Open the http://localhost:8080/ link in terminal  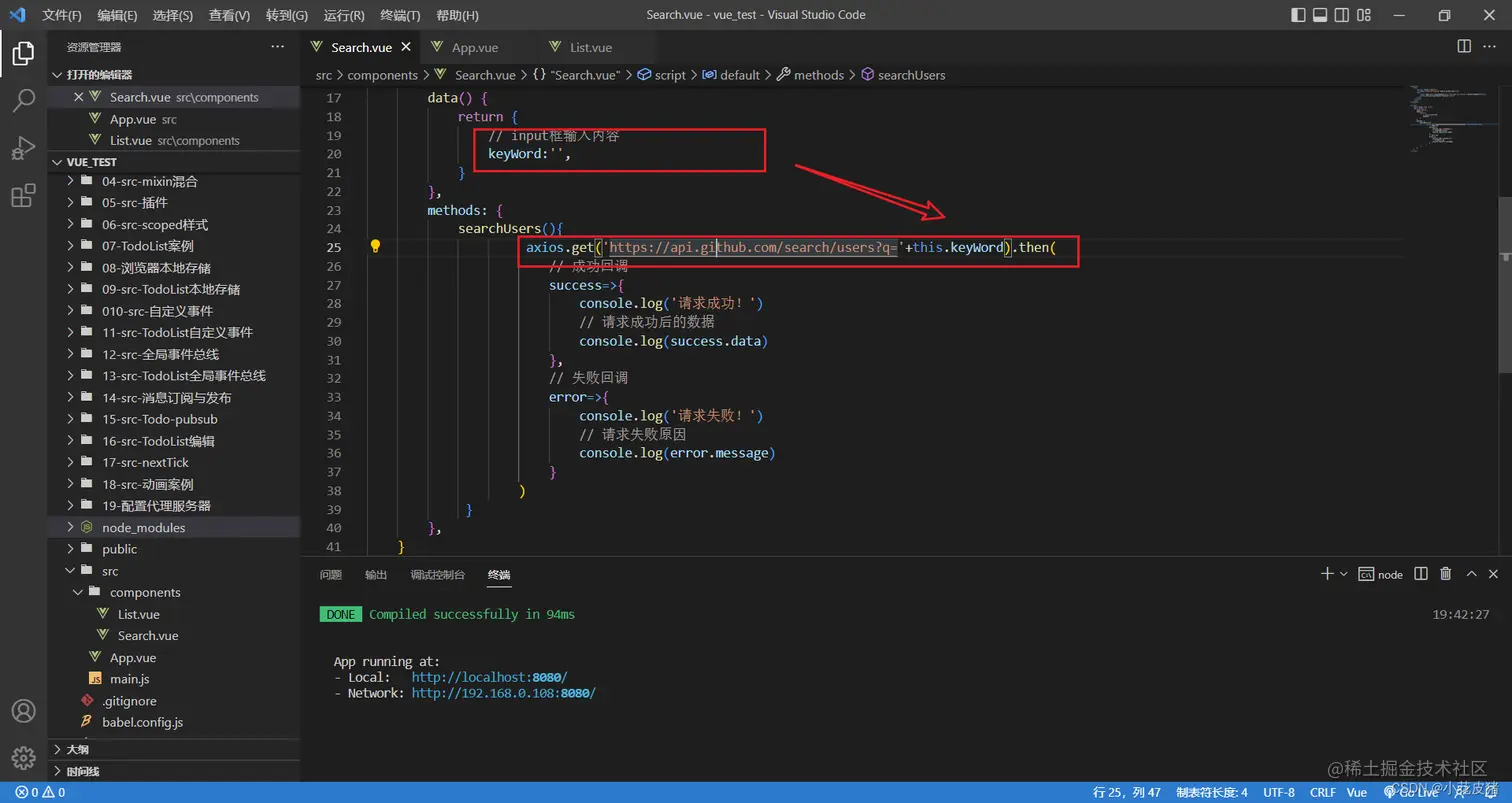point(489,677)
